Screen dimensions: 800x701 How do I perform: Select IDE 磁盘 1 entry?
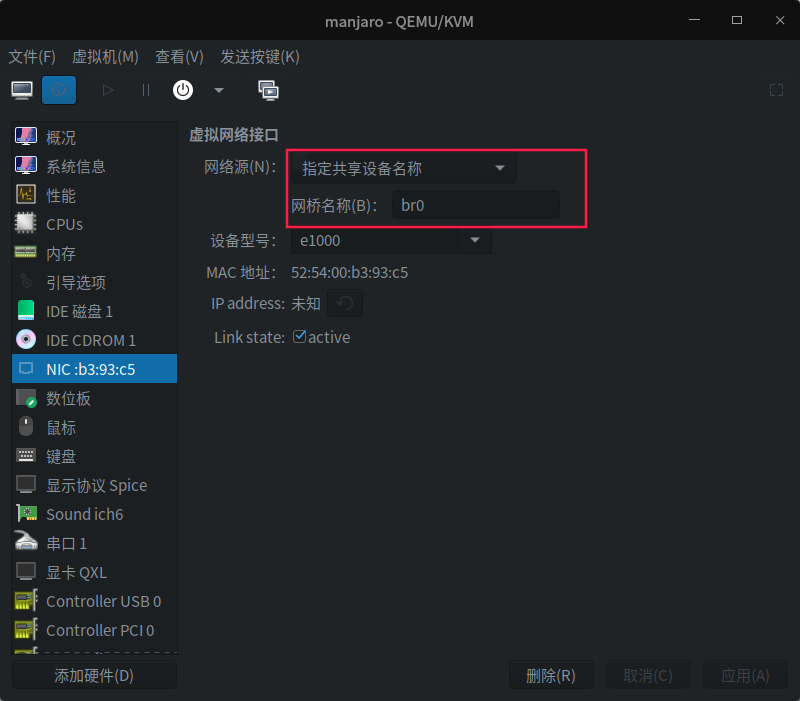(x=94, y=311)
